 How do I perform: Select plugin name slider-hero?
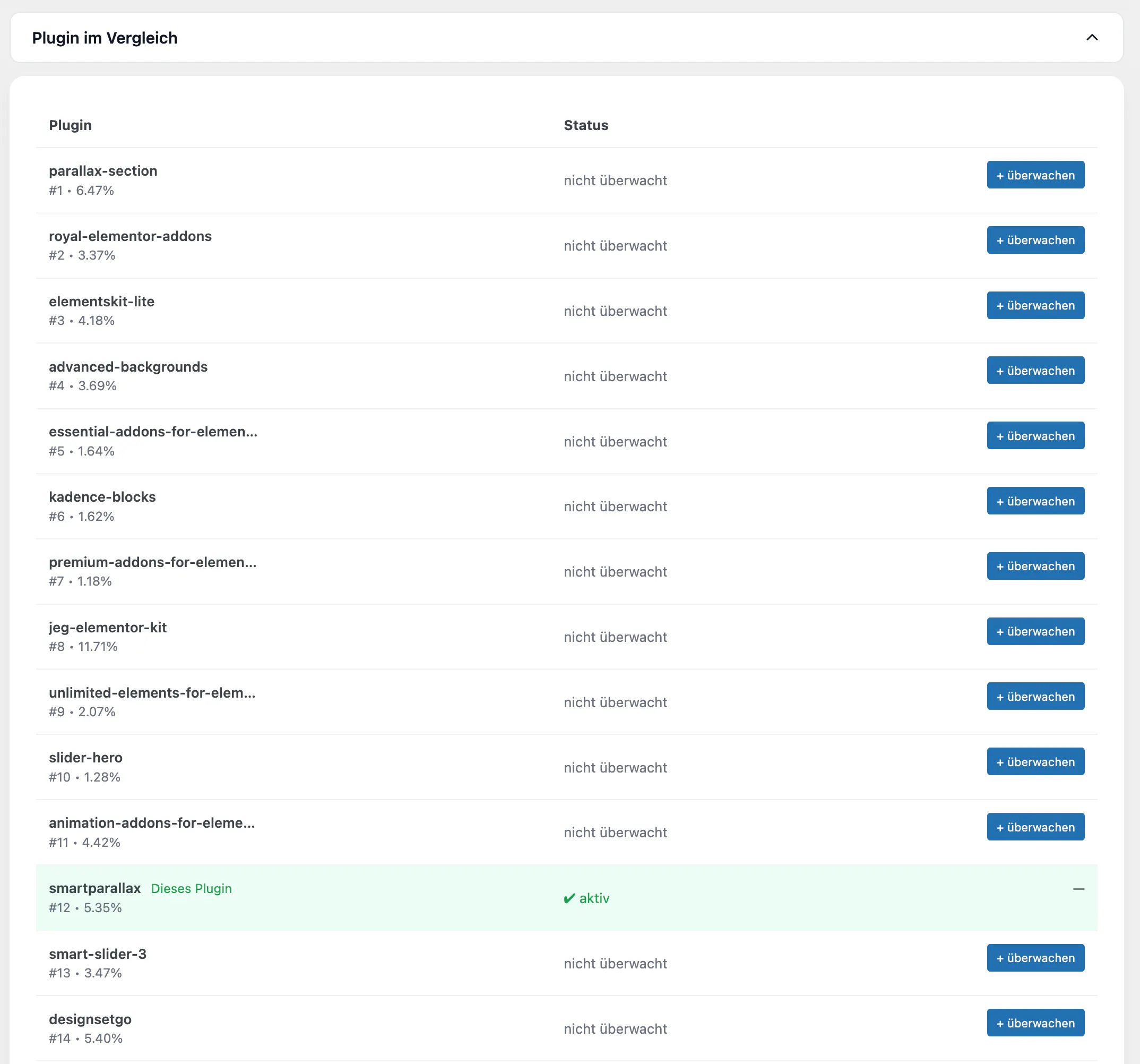(85, 758)
